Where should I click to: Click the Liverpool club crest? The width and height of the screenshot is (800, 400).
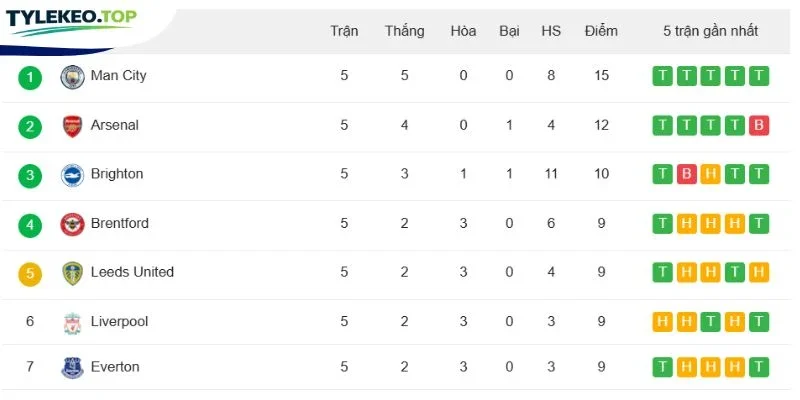(72, 323)
